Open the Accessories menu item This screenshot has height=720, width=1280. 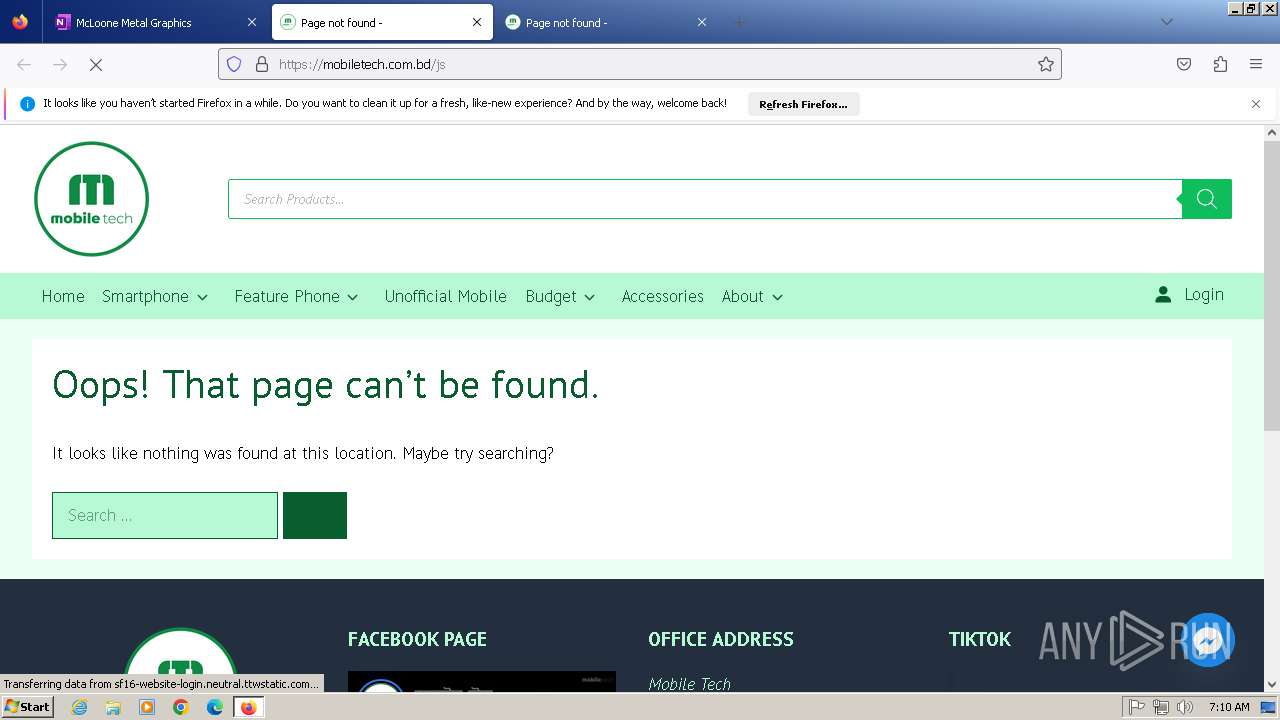[x=662, y=296]
